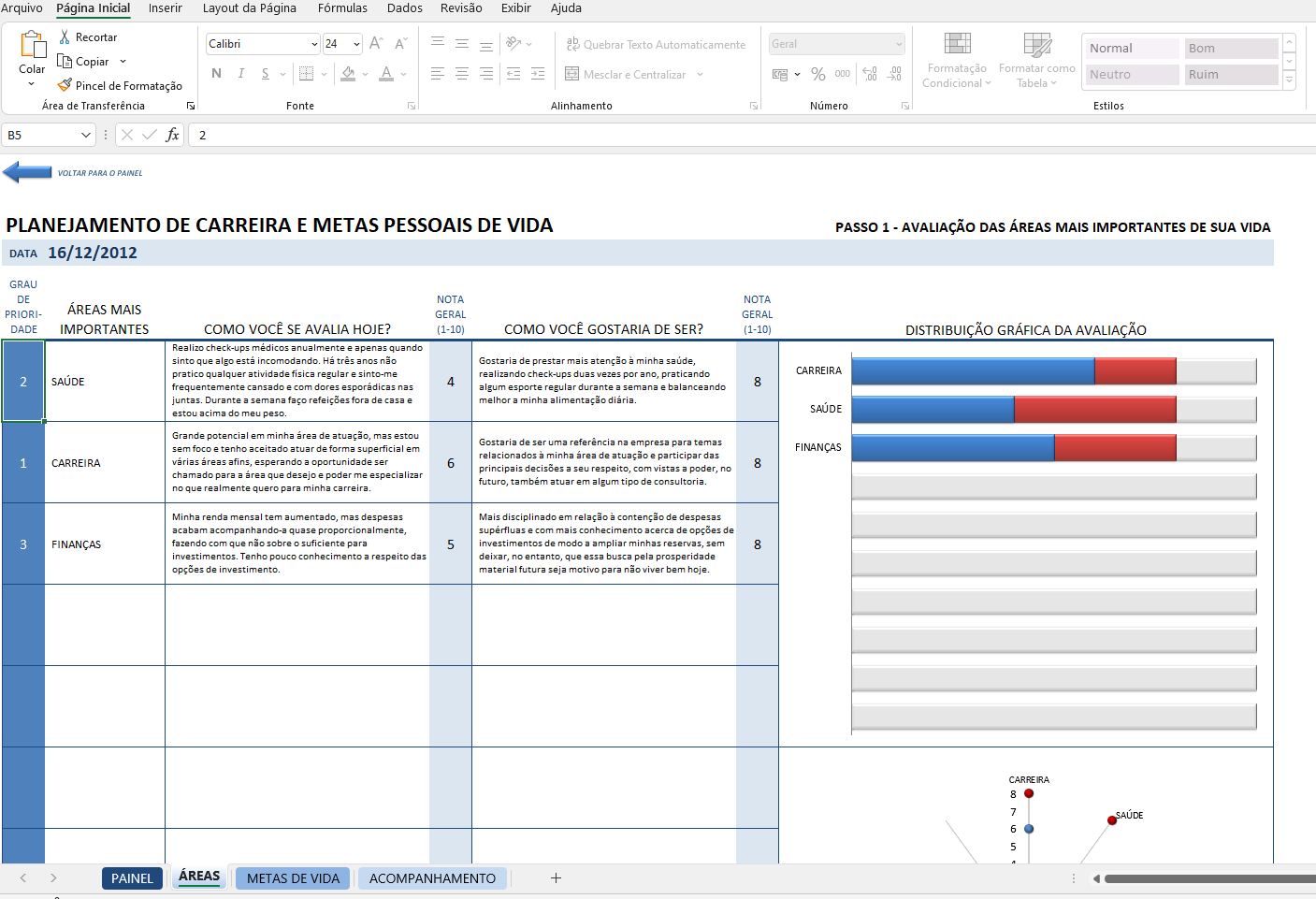The image size is (1316, 899).
Task: Open the Fórmulas ribbon tab
Action: 342,8
